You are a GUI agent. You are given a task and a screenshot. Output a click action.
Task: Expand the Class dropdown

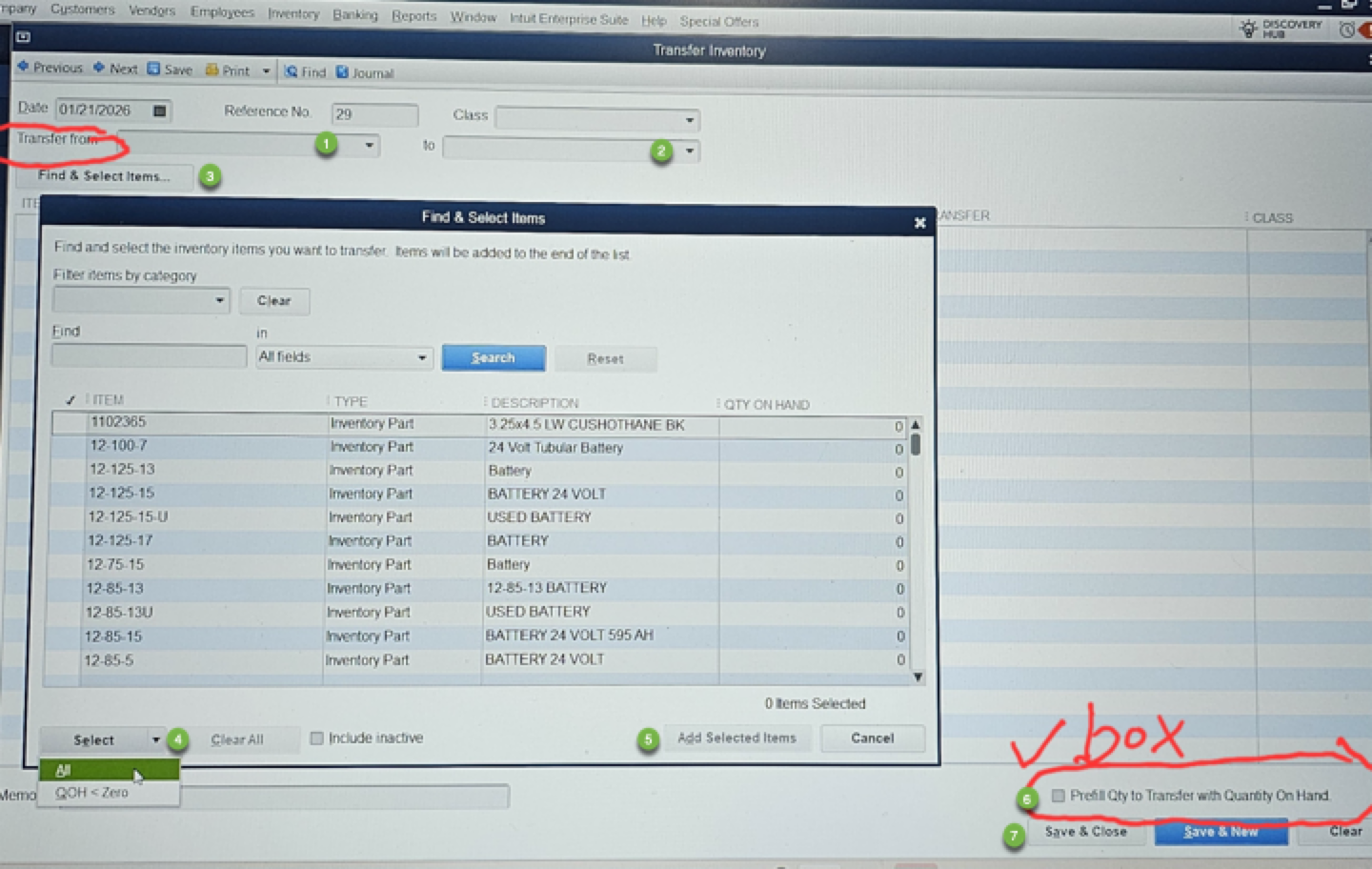pos(690,120)
